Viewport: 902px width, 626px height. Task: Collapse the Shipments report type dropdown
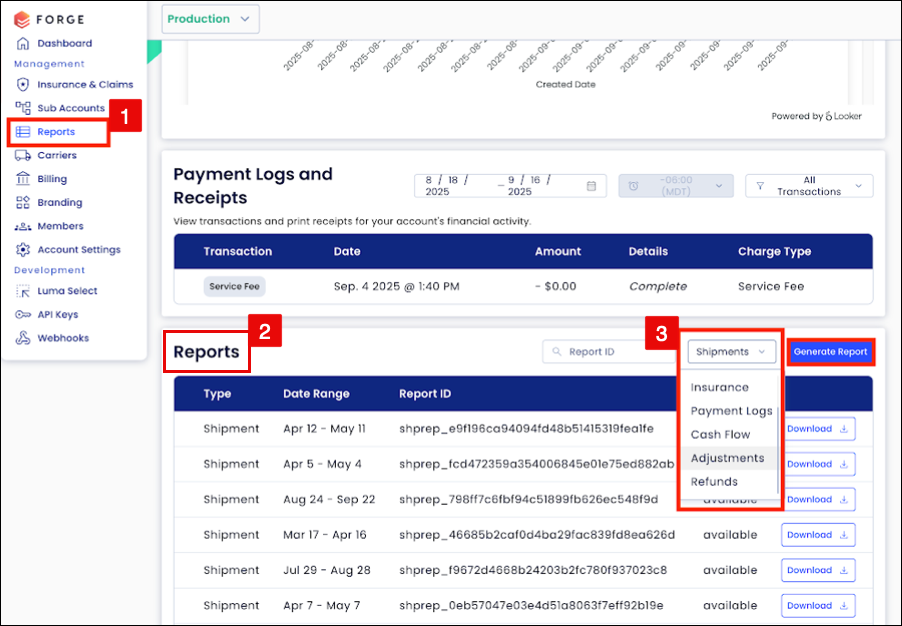tap(731, 352)
